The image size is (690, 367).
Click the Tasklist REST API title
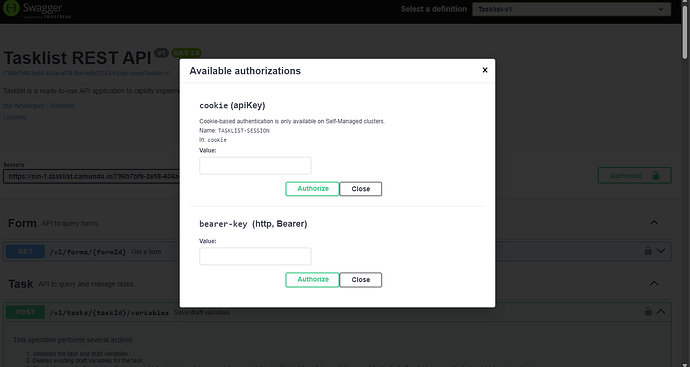77,58
